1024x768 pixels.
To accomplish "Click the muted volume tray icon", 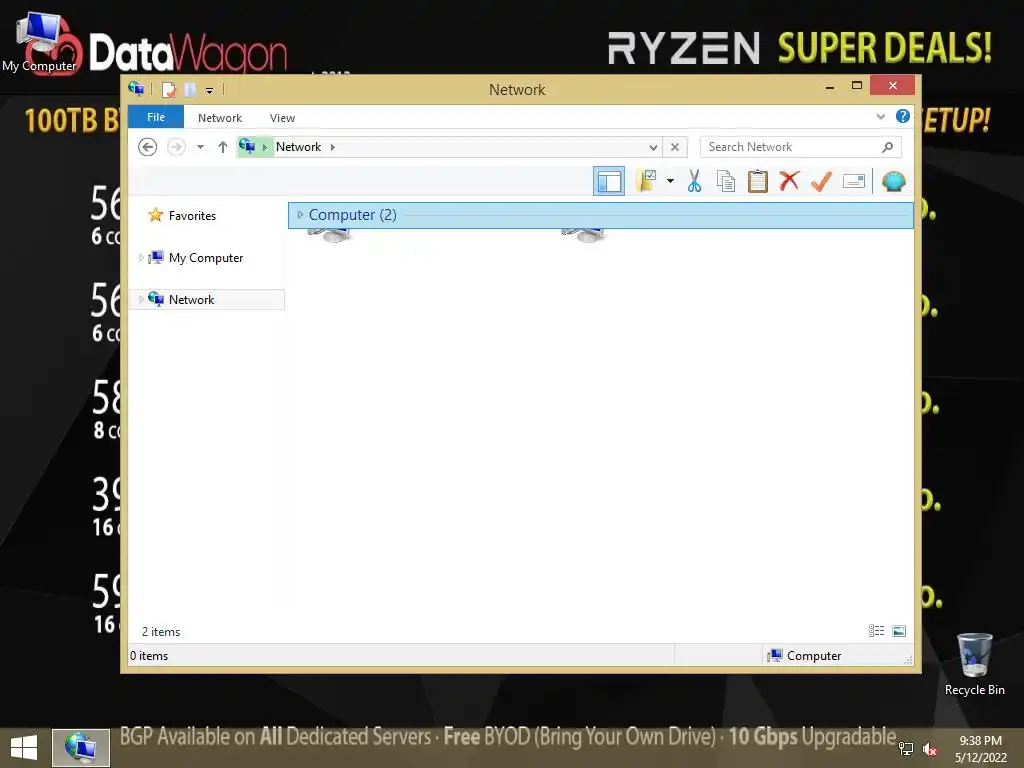I will [x=930, y=749].
